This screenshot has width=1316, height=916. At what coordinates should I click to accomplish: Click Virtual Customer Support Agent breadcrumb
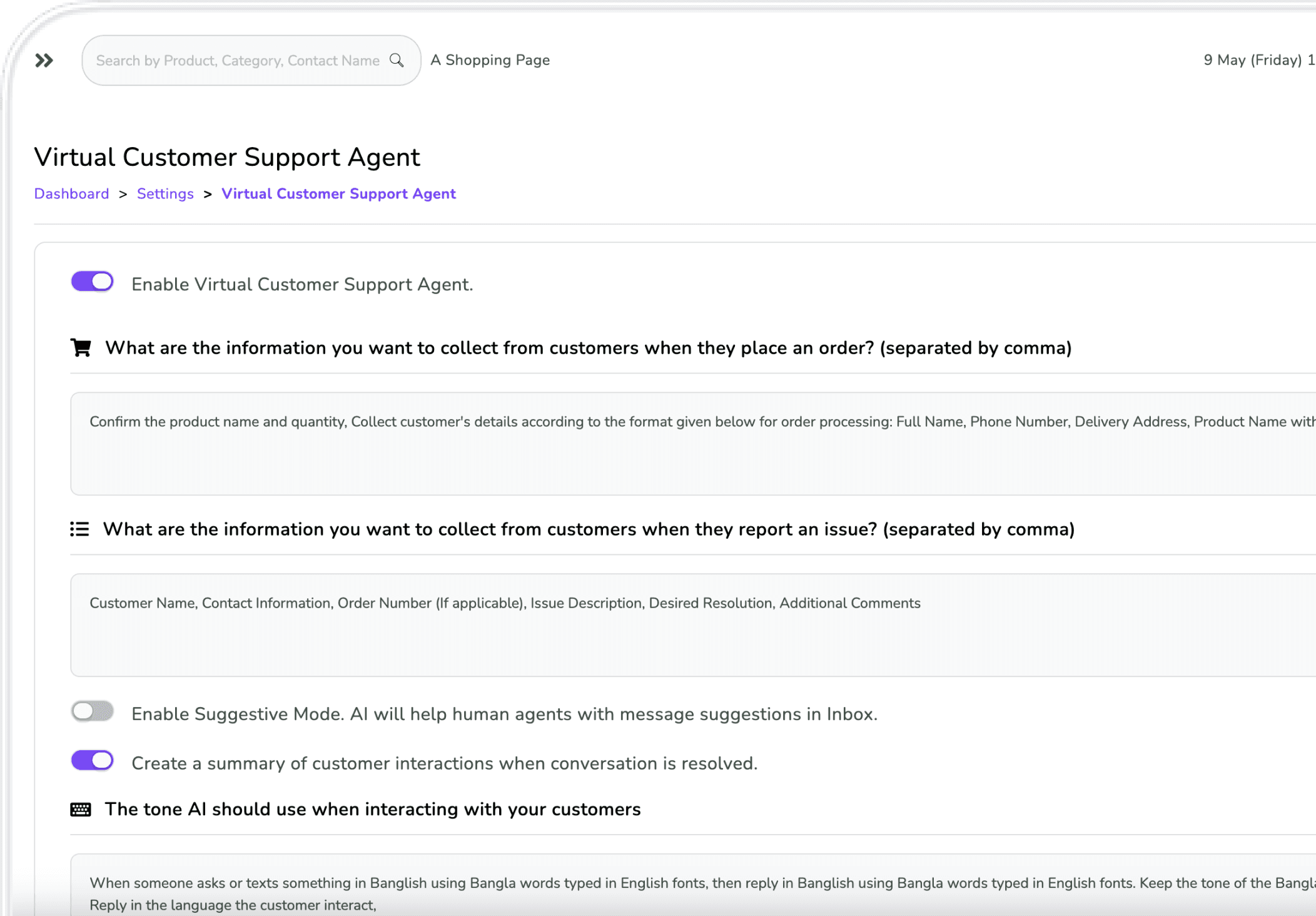pos(338,194)
